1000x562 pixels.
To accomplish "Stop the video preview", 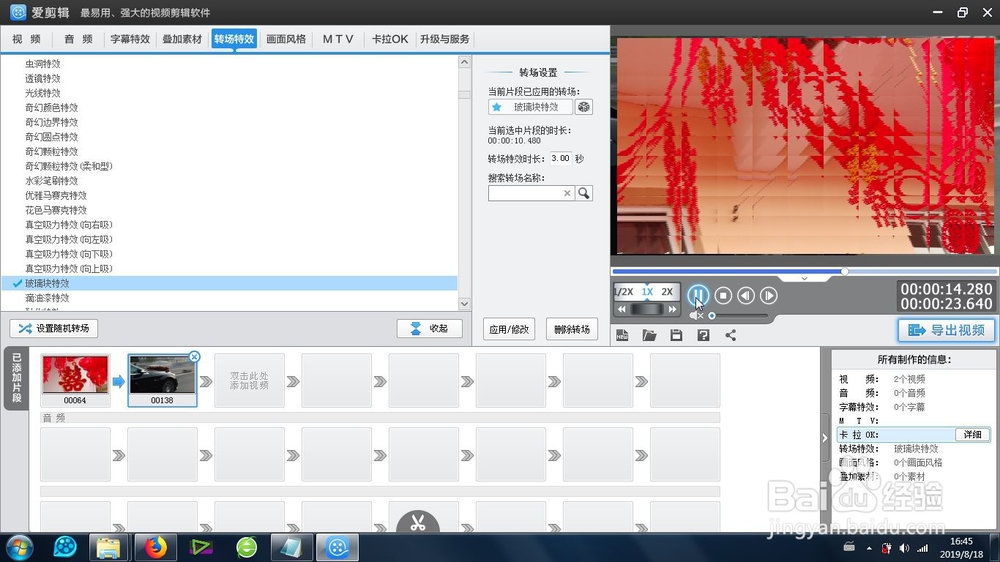I will point(723,295).
